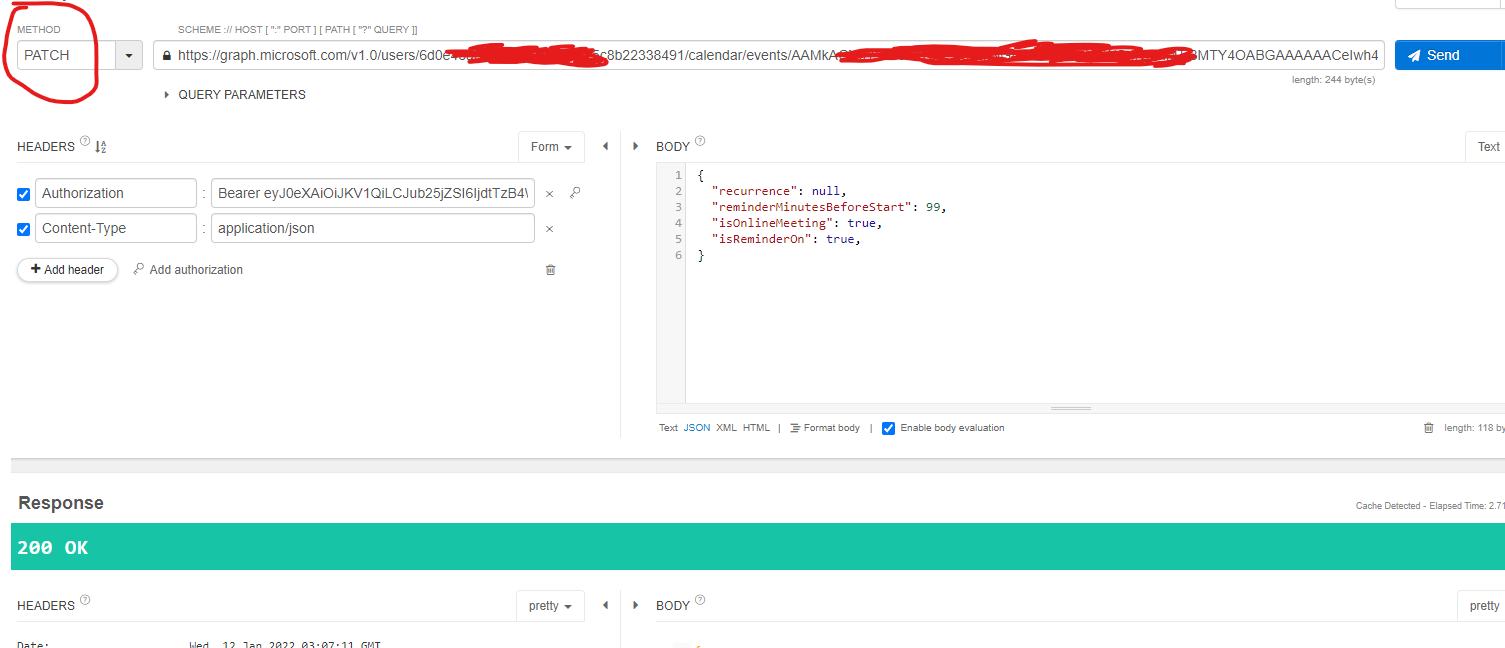Uncheck the Authorization header checkbox
Screen dimensions: 1505x648
[24, 194]
